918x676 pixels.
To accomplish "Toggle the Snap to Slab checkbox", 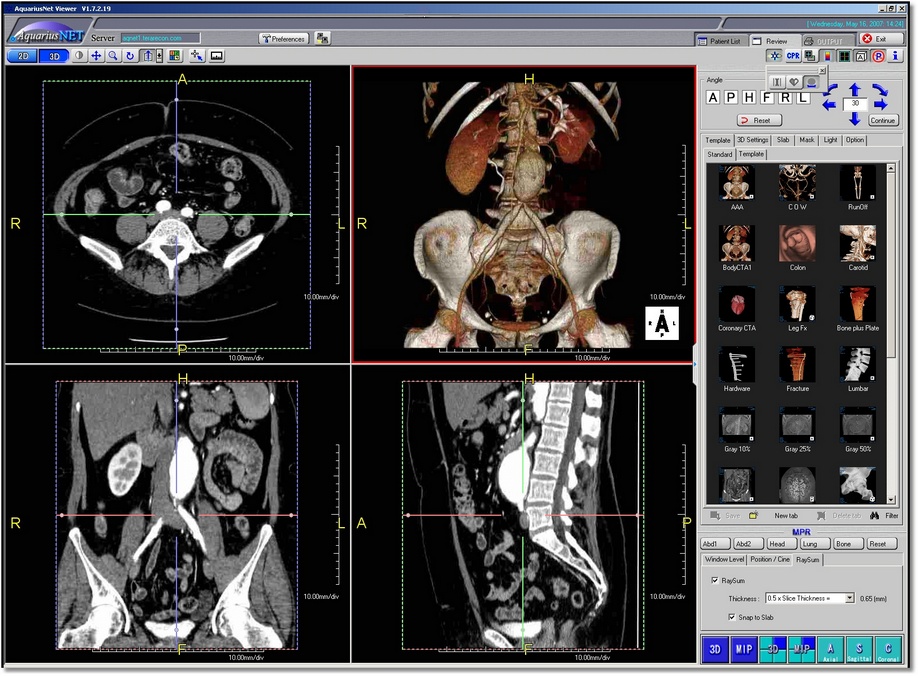I will click(732, 617).
